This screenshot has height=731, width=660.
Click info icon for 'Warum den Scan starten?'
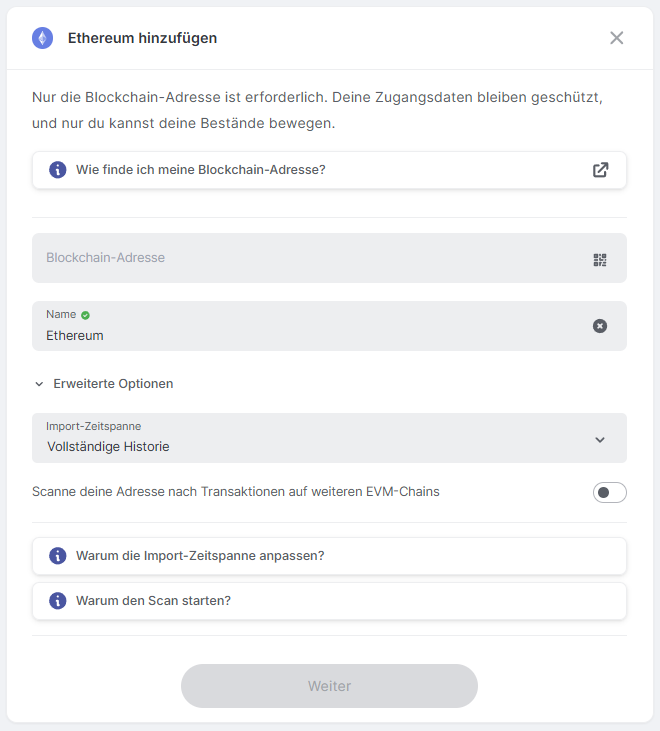[x=58, y=601]
